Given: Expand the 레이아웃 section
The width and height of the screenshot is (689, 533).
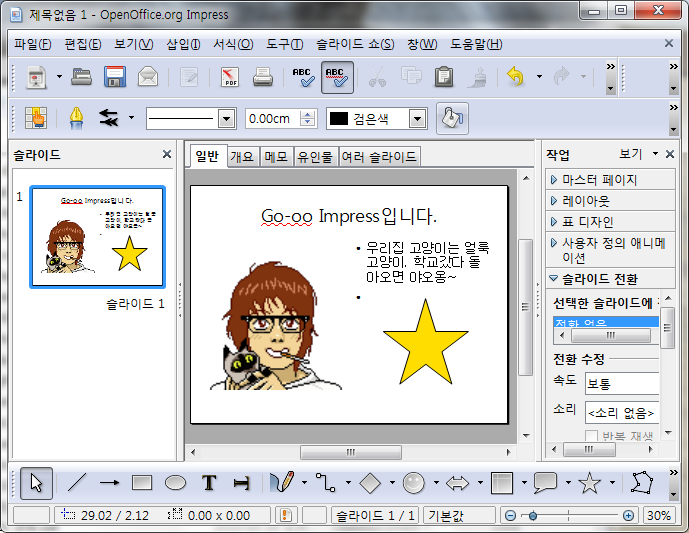Looking at the screenshot, I should (x=610, y=201).
